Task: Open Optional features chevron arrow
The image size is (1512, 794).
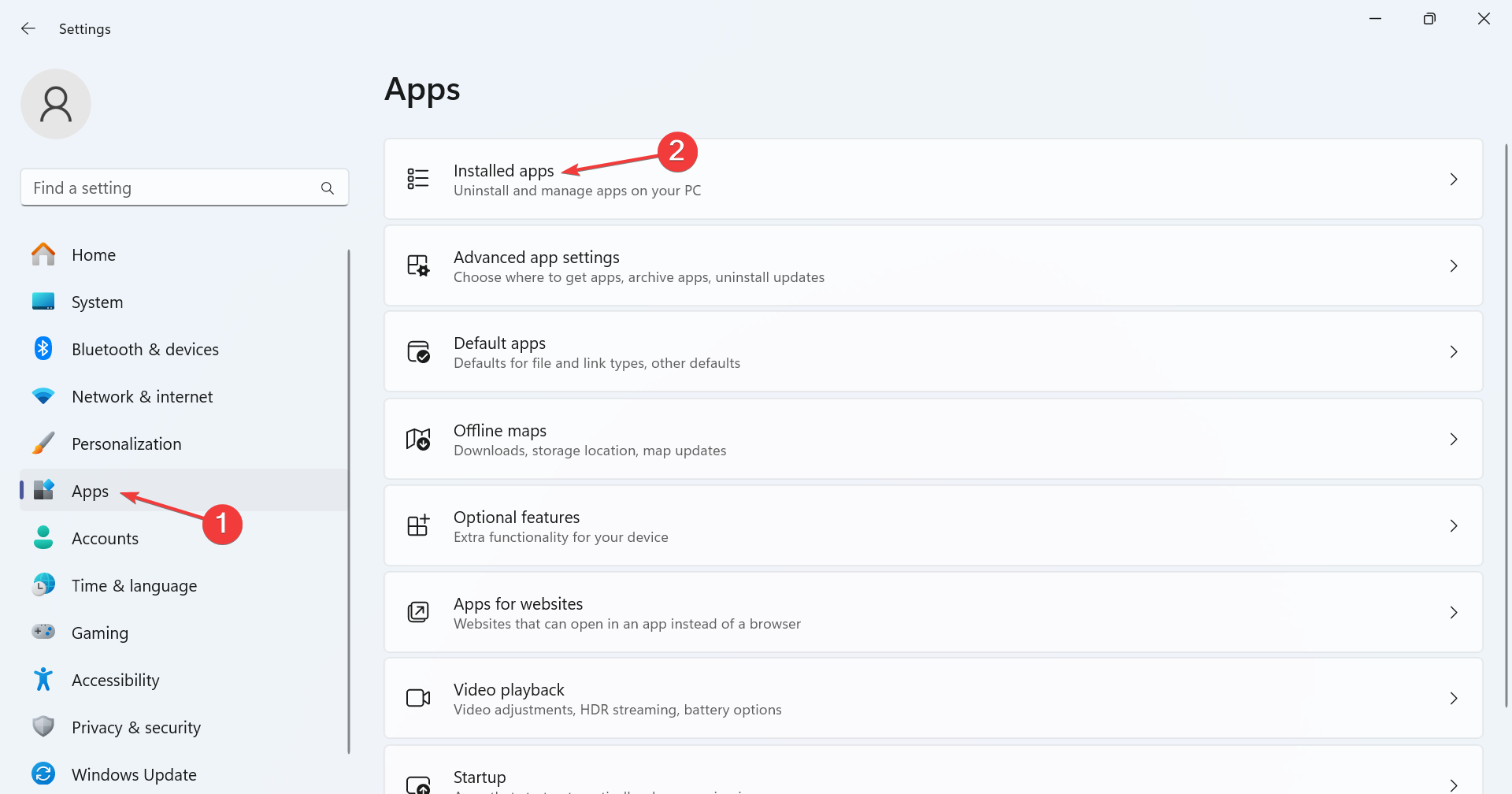Action: [1454, 526]
